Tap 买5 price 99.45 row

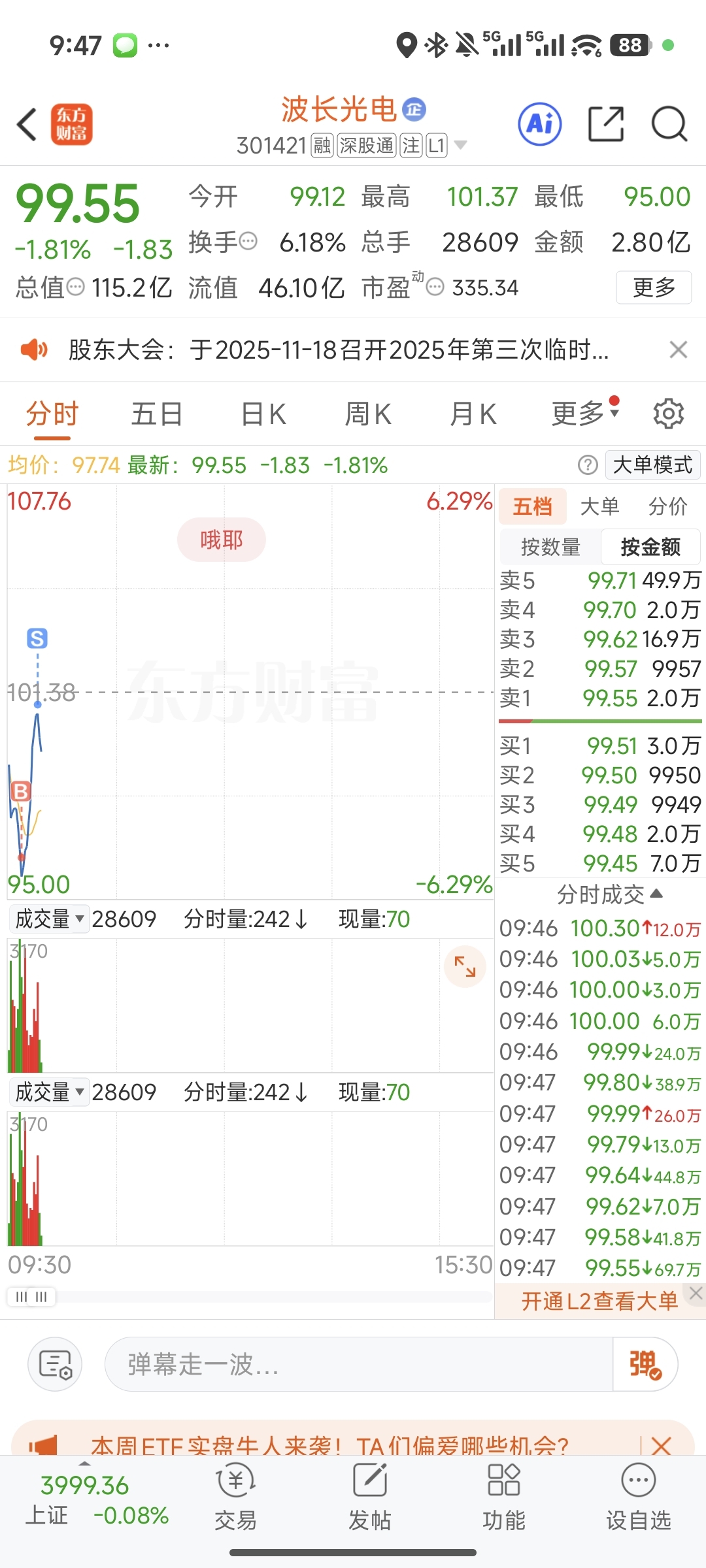pyautogui.click(x=600, y=864)
